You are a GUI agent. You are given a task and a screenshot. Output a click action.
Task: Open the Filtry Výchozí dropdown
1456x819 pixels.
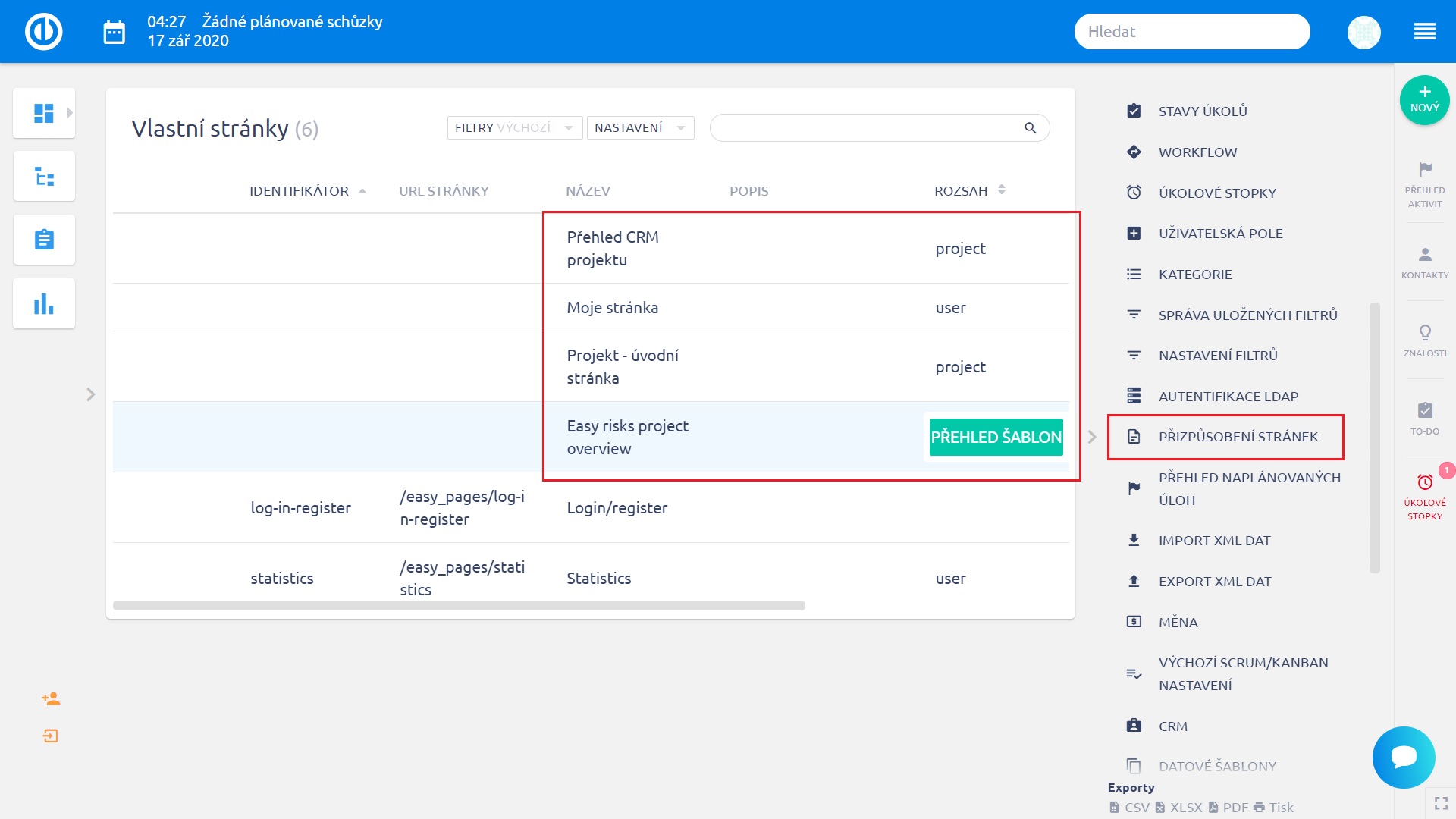[x=514, y=128]
